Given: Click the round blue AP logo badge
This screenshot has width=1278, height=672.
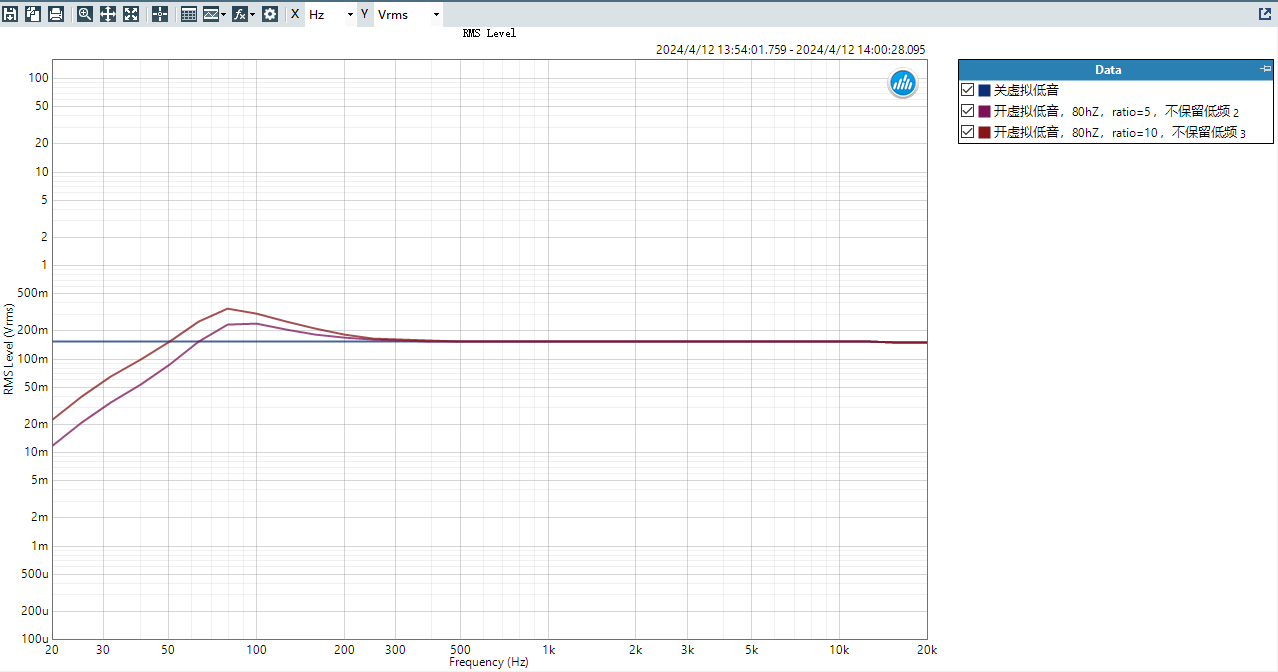Looking at the screenshot, I should click(903, 84).
